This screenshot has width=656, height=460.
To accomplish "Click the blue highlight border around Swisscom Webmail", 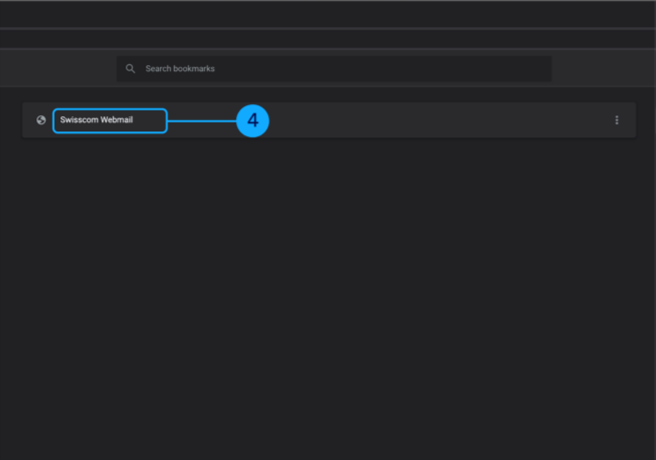I will tap(110, 109).
